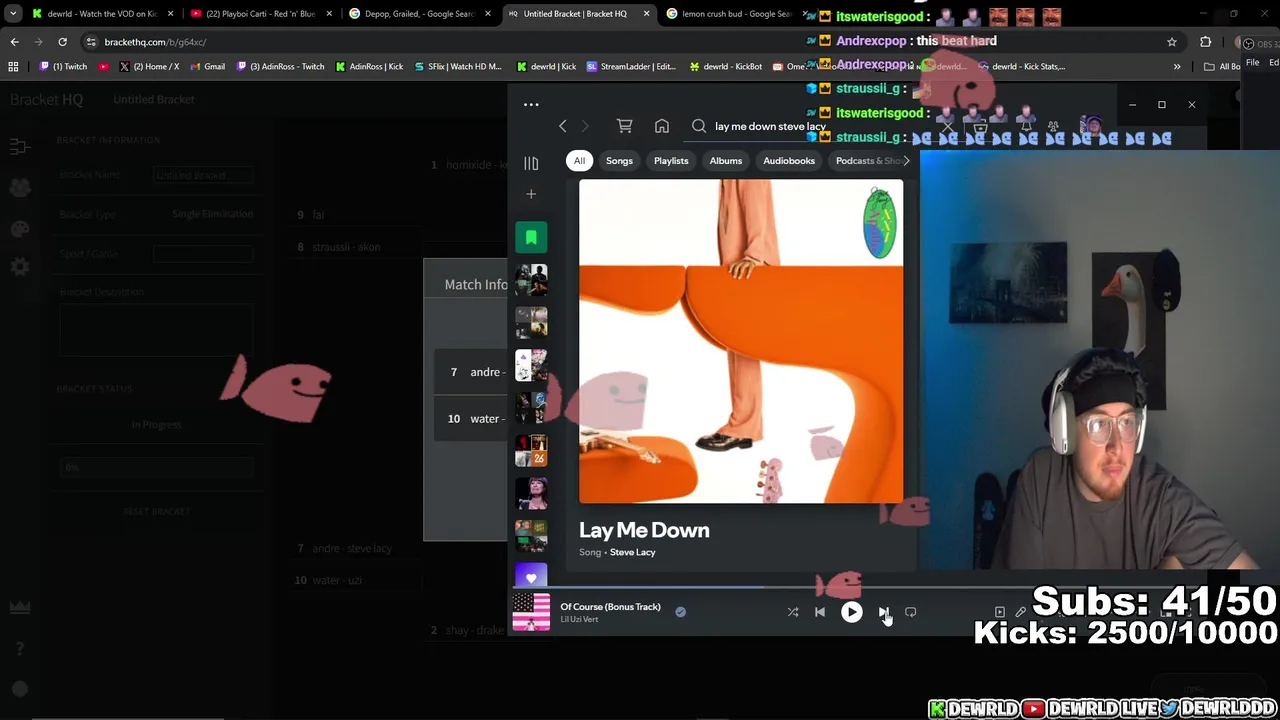The width and height of the screenshot is (1280, 720).
Task: Select the All search filter
Action: 579,160
